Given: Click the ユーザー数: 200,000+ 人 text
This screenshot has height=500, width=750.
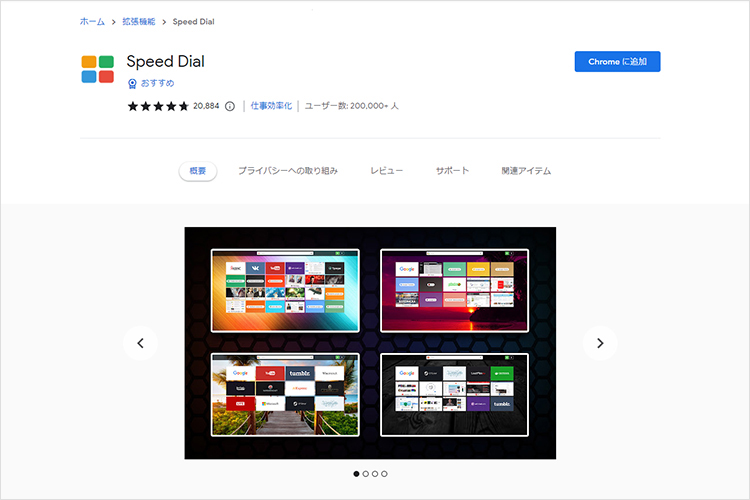Looking at the screenshot, I should (352, 106).
